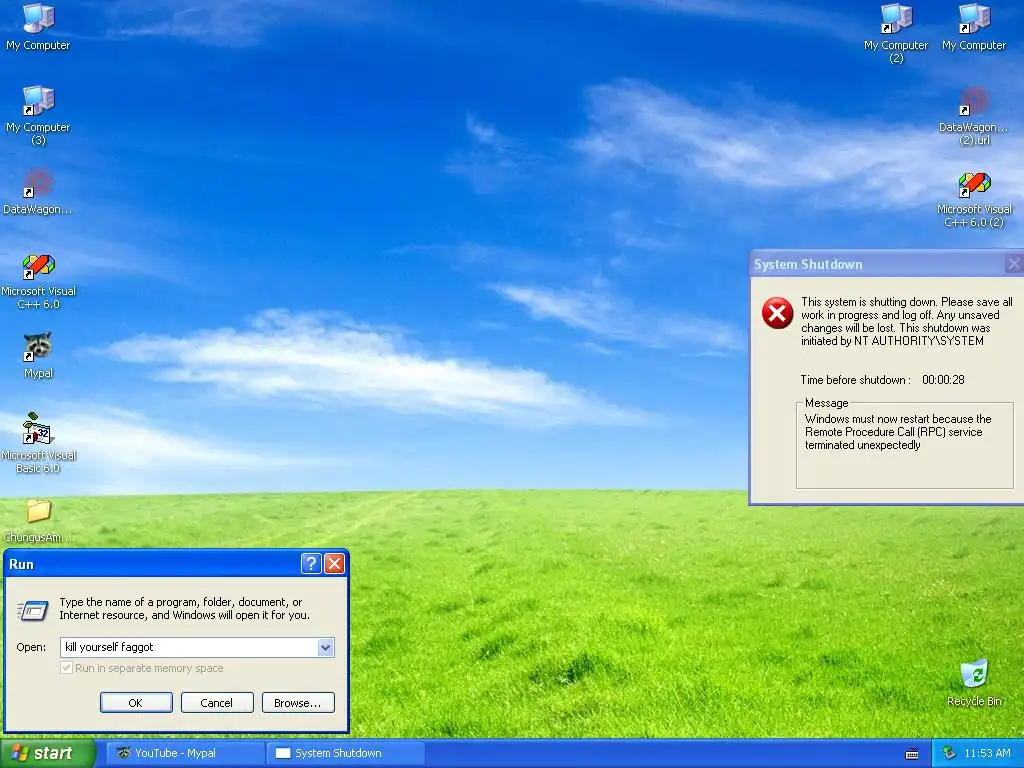The image size is (1024, 768).
Task: Click inside the Open text field in Run
Action: (x=189, y=647)
